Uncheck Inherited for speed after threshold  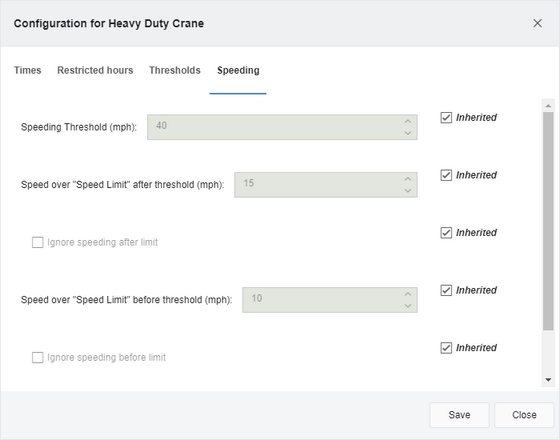pyautogui.click(x=446, y=175)
